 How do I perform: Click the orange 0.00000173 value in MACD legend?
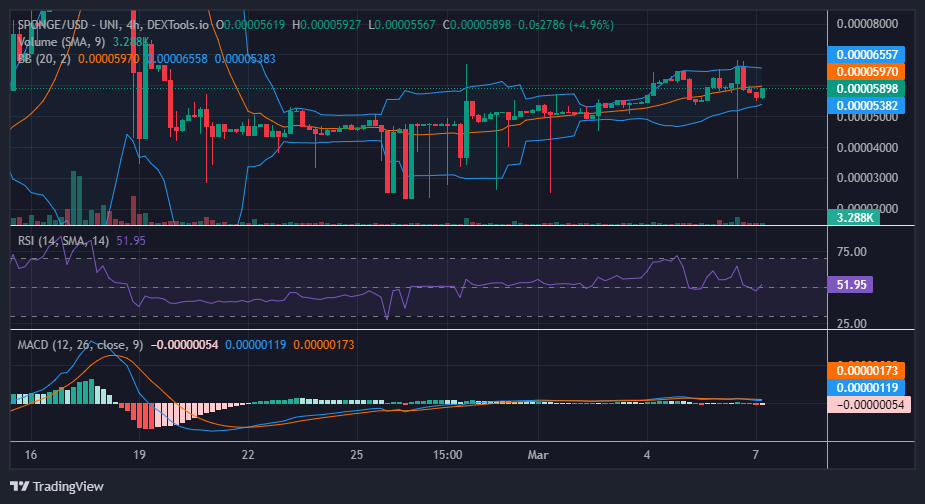[x=324, y=345]
